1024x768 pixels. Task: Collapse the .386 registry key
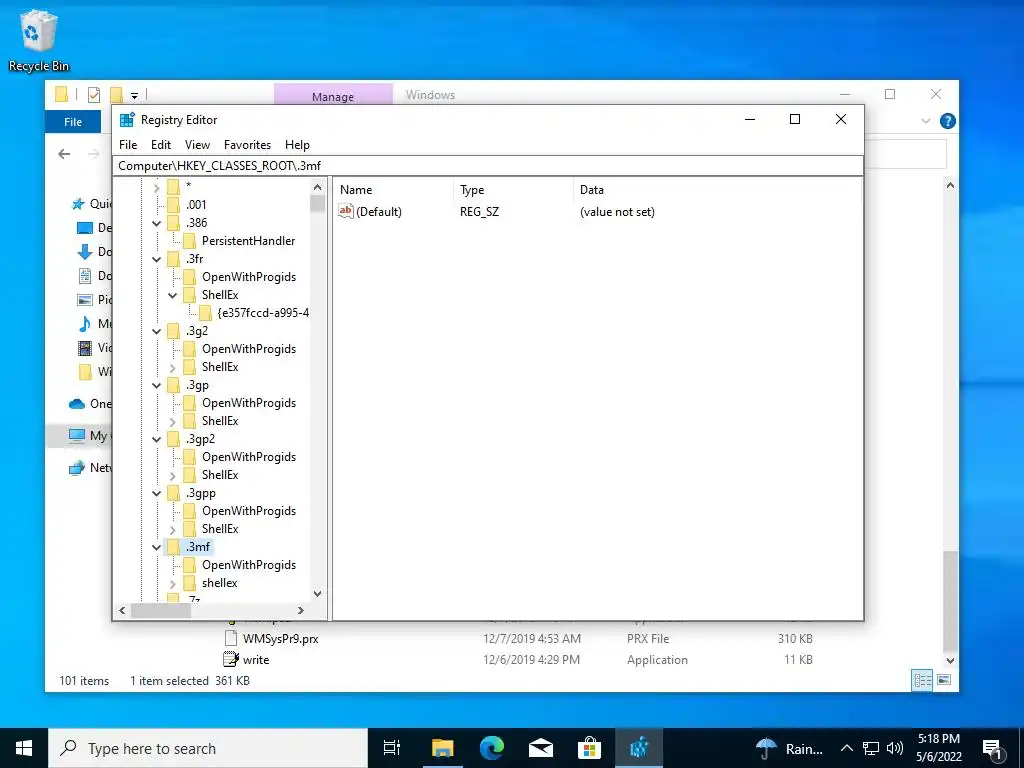coord(157,223)
